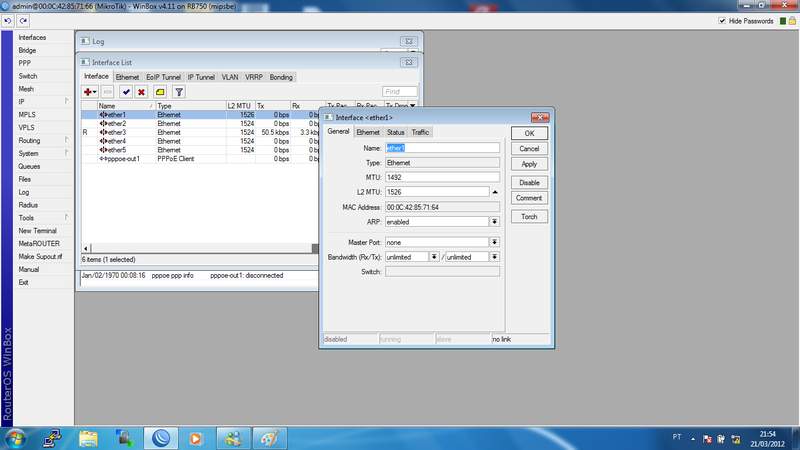The height and width of the screenshot is (450, 800).
Task: Open the file explorer folder on taskbar
Action: click(88, 438)
